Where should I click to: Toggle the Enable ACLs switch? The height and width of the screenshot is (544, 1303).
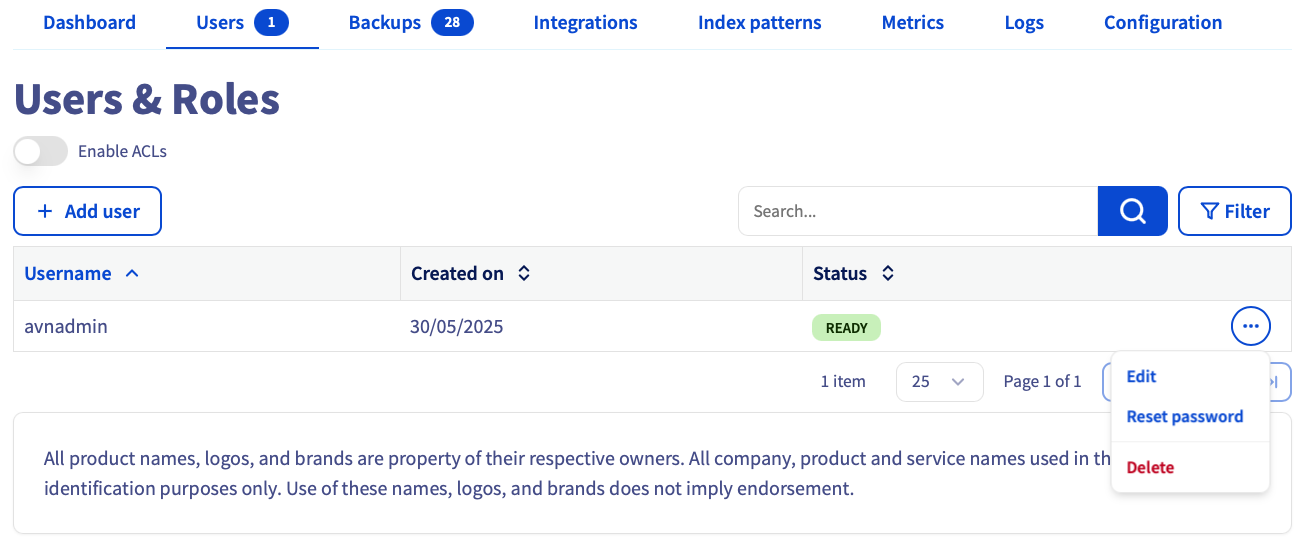pyautogui.click(x=41, y=152)
